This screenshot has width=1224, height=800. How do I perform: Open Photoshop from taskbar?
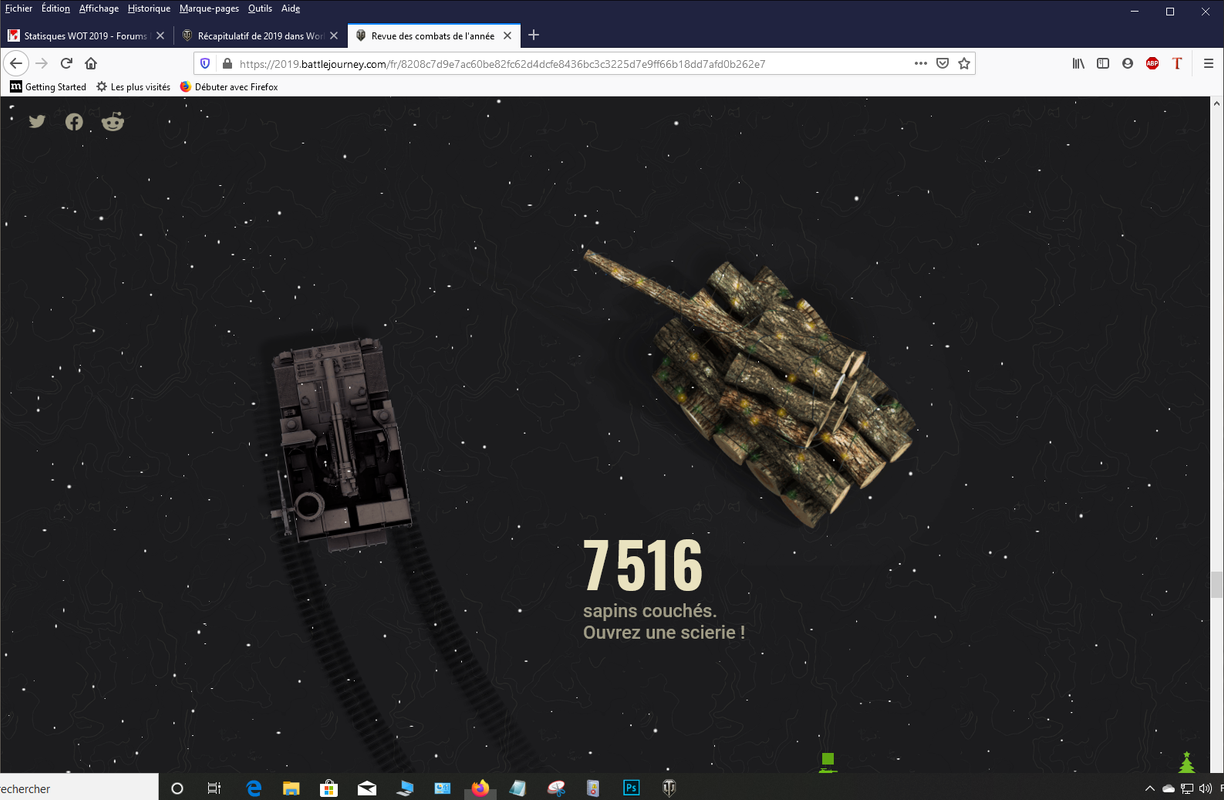631,788
